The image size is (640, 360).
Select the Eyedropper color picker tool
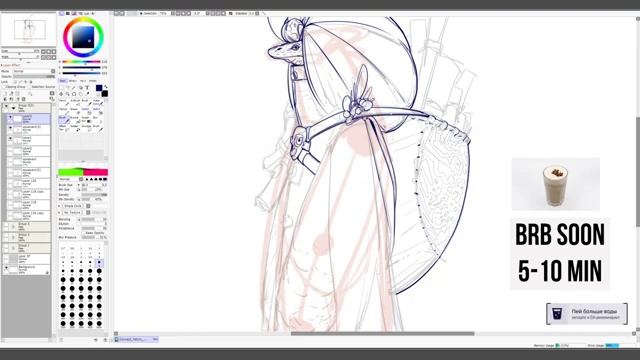tap(87, 94)
